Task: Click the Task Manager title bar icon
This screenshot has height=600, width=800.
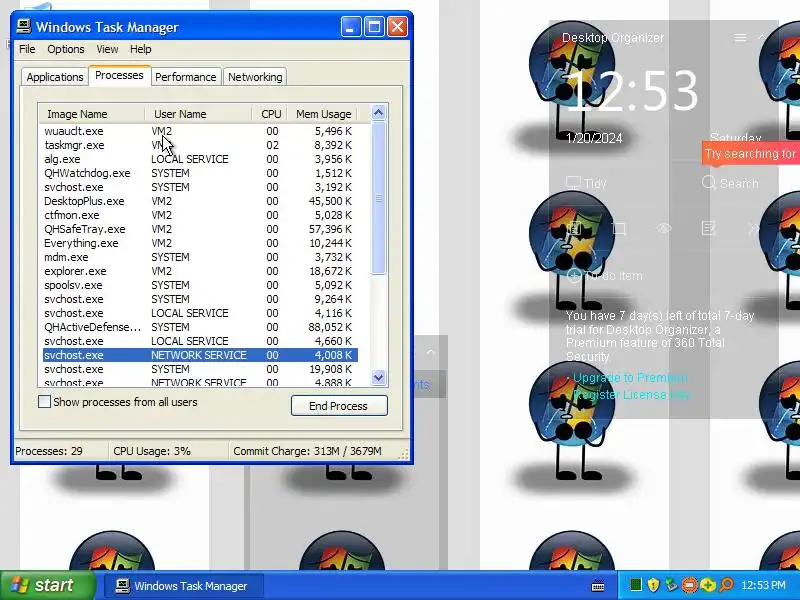Action: [x=23, y=27]
